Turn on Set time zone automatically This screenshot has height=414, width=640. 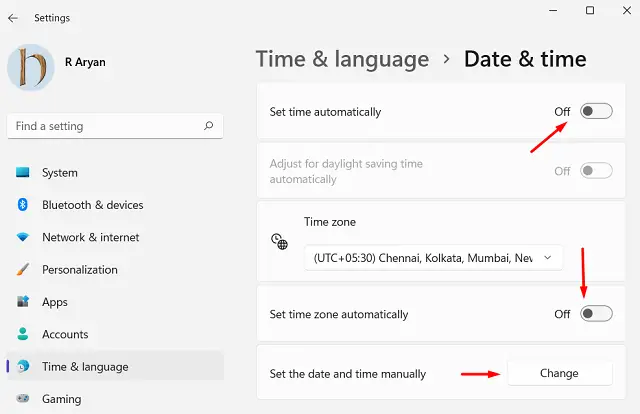coord(596,314)
